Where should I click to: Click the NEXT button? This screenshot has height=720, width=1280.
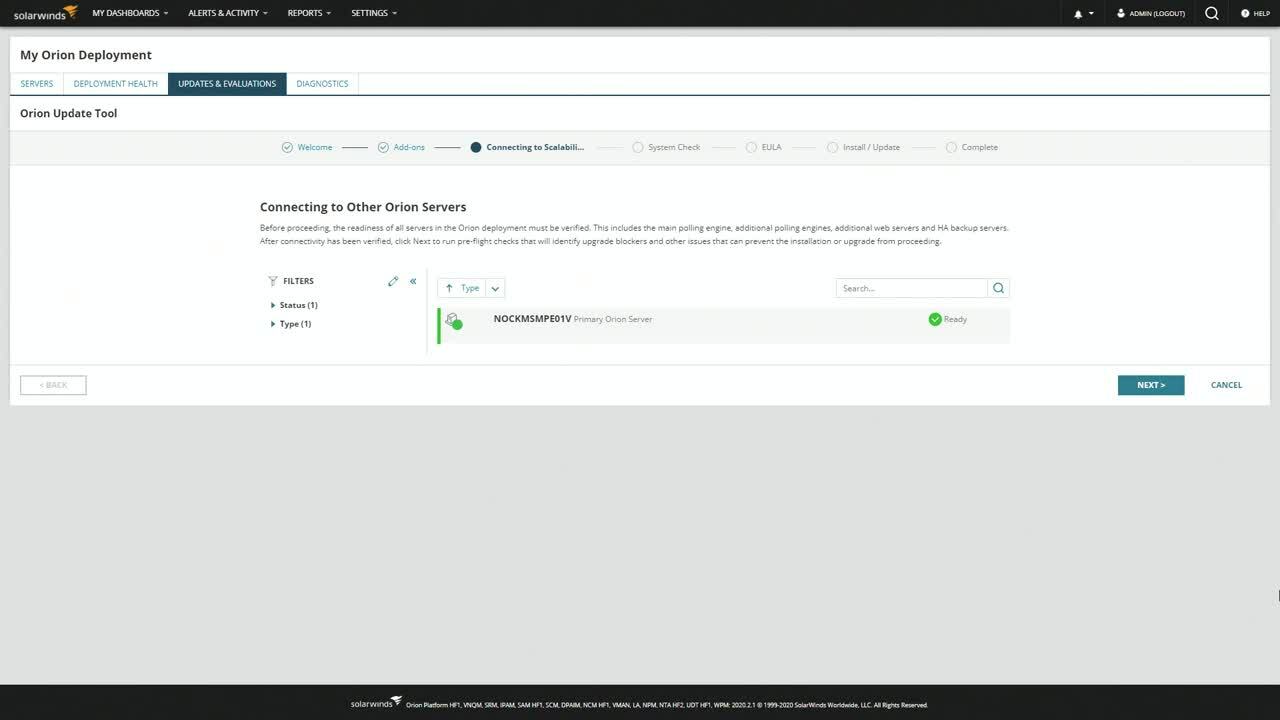click(x=1150, y=385)
